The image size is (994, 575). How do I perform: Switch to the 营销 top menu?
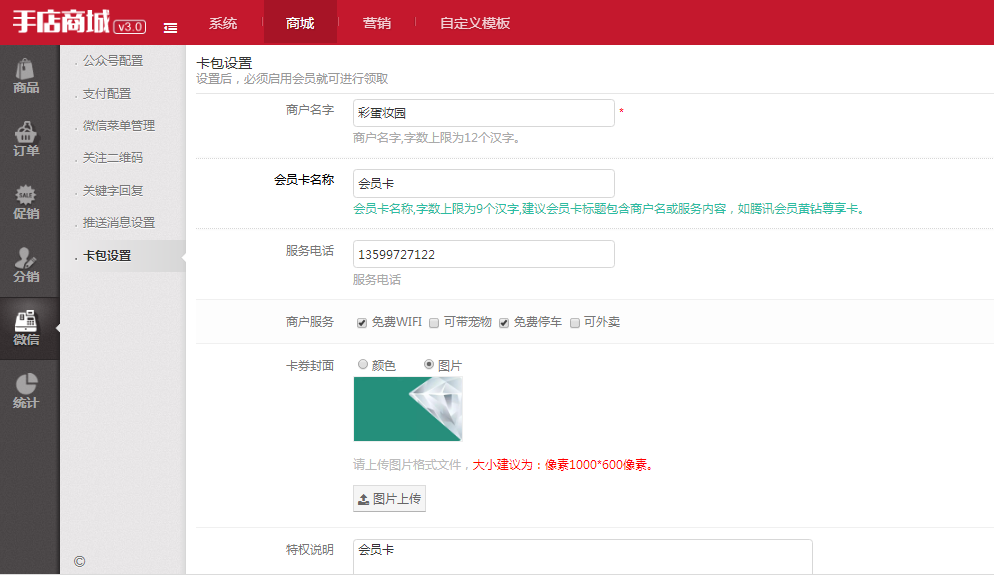377,23
